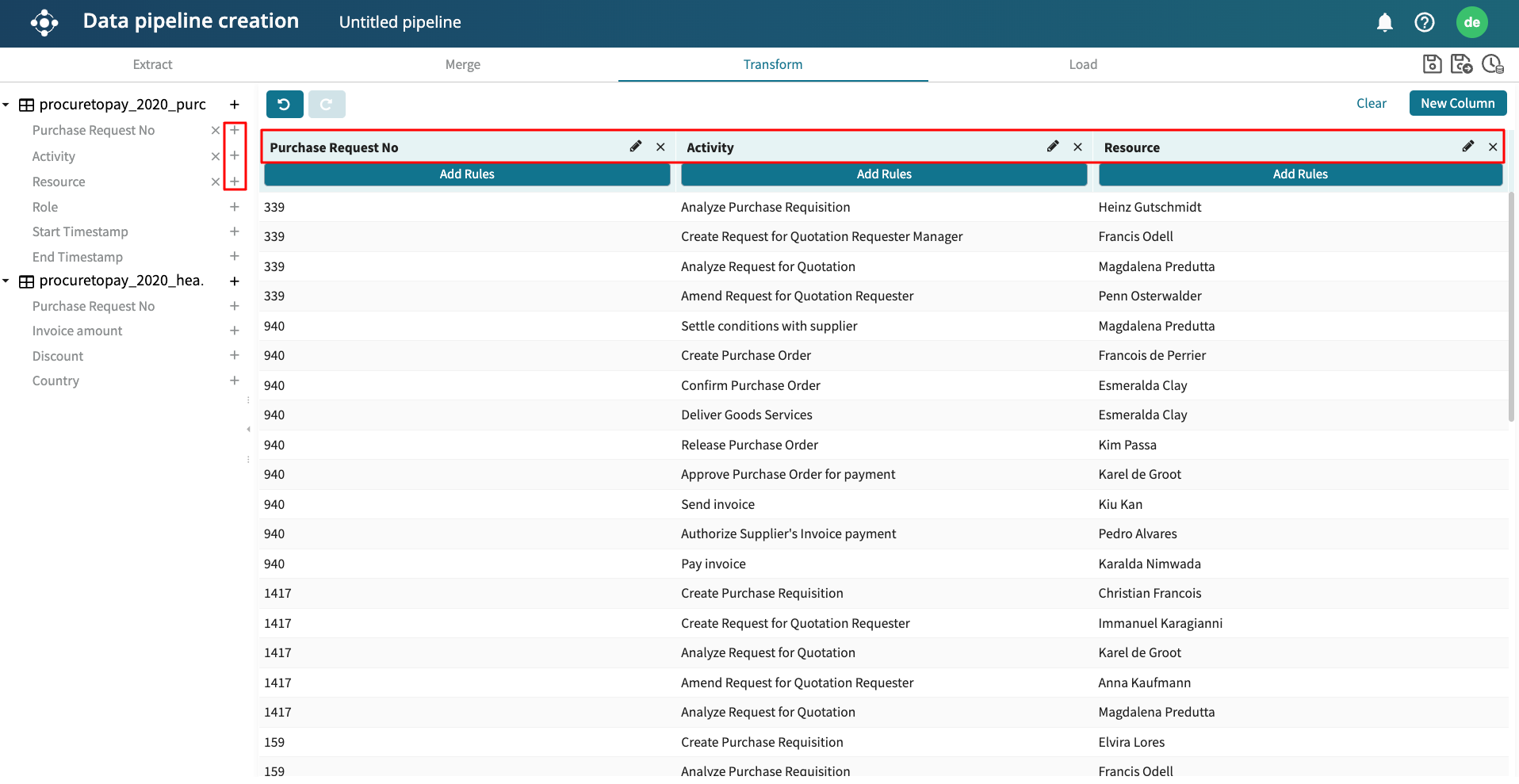Open the schedule pipeline clock icon
Viewport: 1519px width, 784px height.
click(1492, 64)
